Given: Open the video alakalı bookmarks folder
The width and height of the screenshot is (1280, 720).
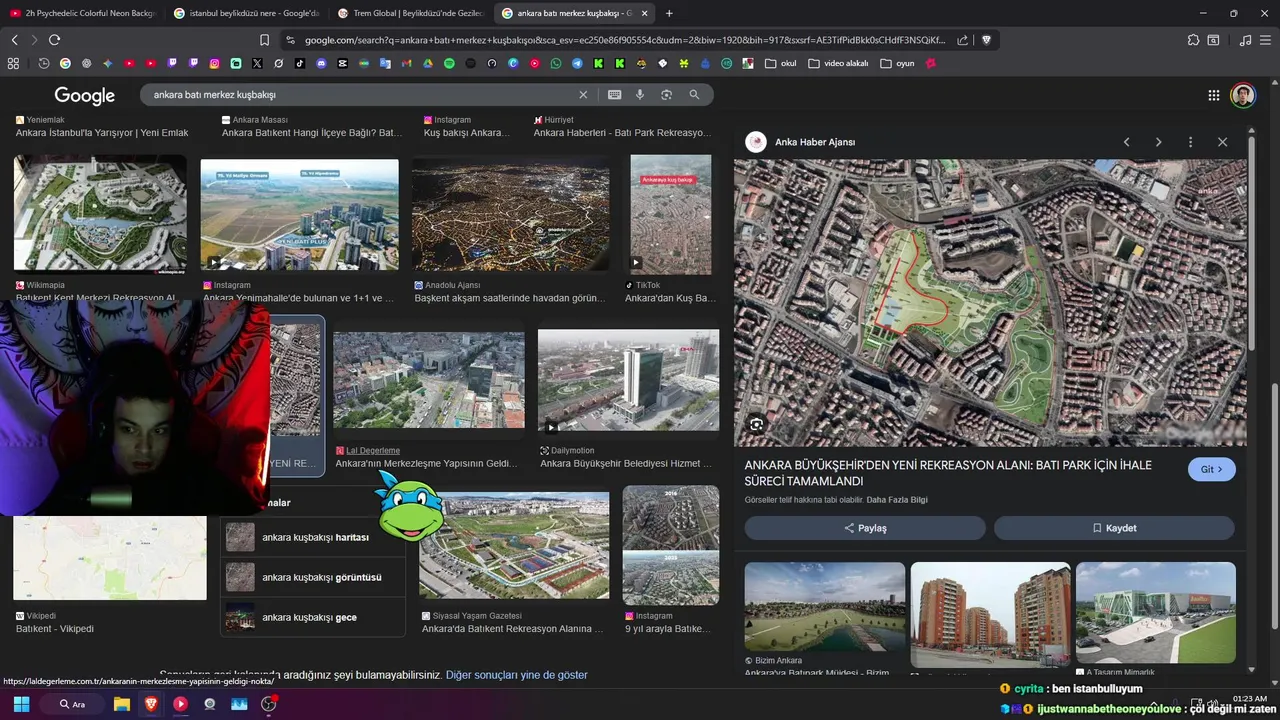Looking at the screenshot, I should [x=838, y=63].
